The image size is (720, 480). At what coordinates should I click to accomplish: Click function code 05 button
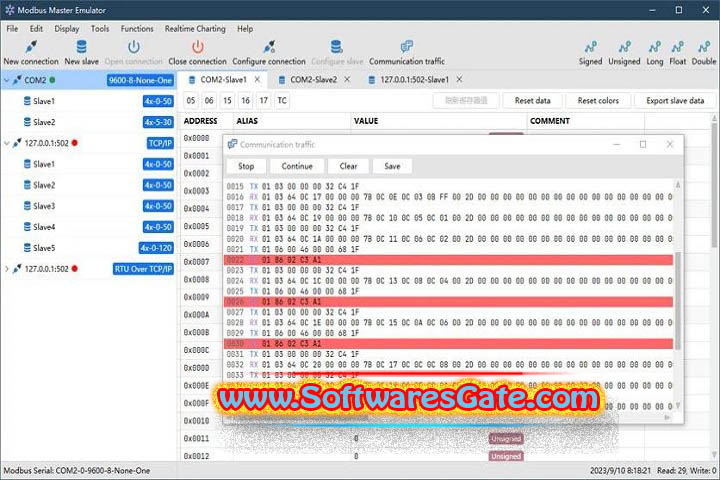(191, 101)
